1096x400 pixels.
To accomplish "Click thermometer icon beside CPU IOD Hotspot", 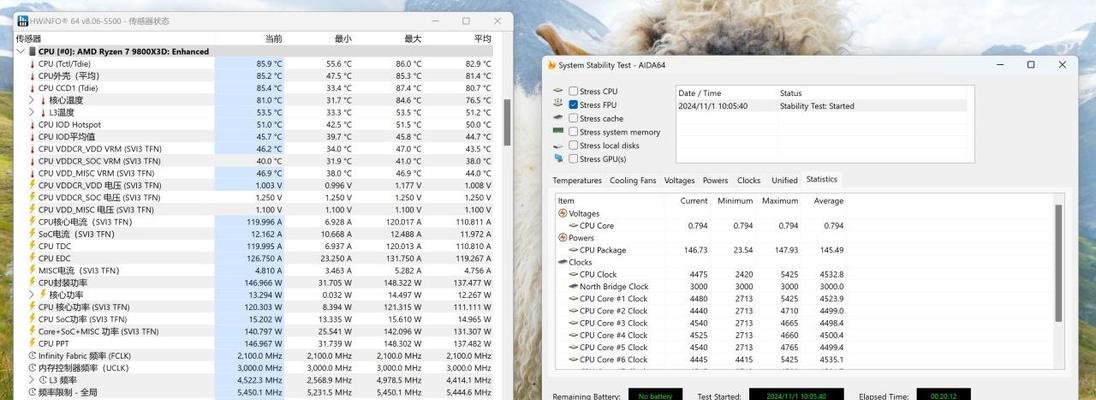I will (32, 124).
